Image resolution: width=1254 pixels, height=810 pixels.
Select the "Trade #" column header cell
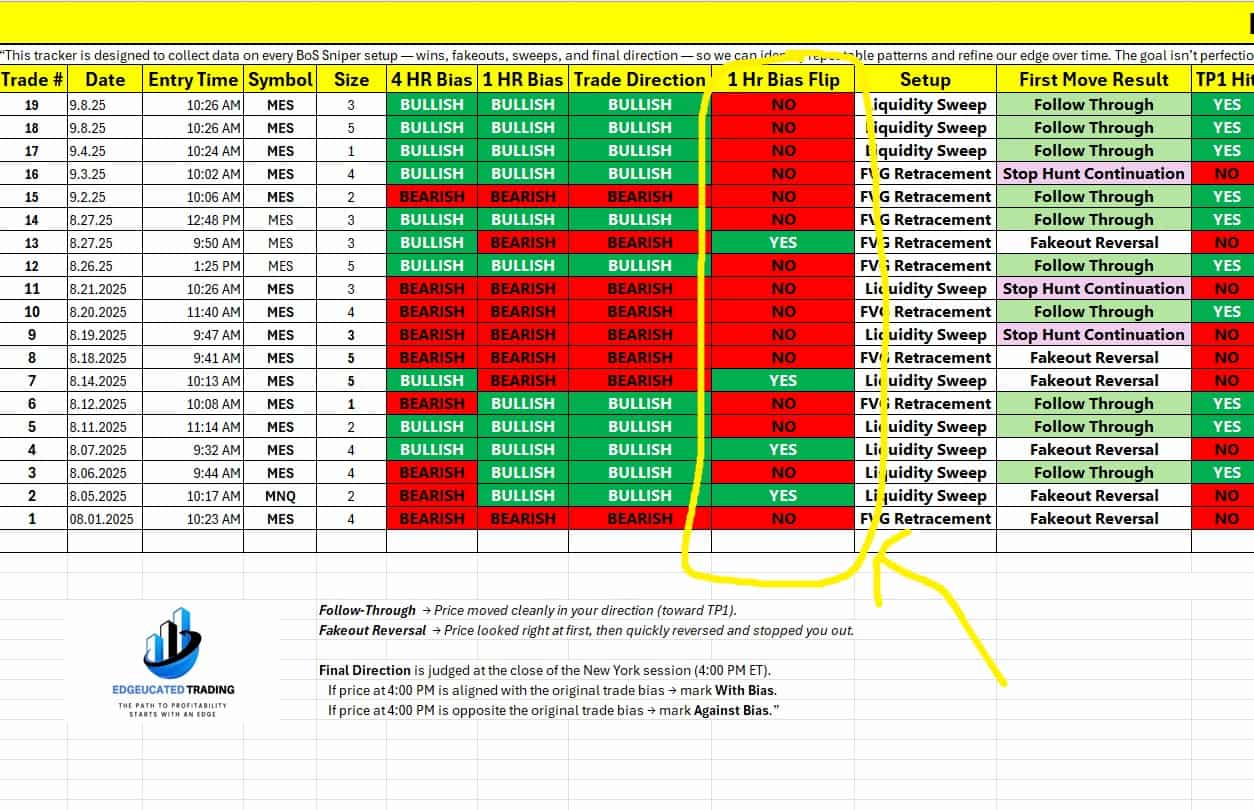32,80
